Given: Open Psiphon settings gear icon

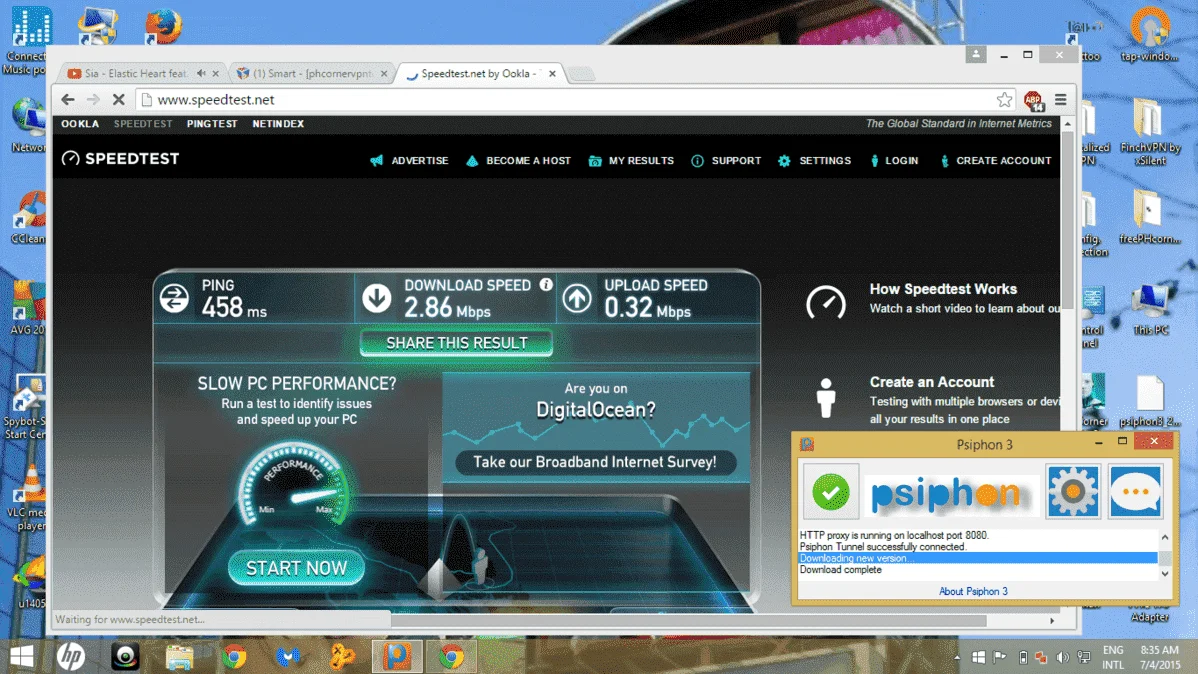Looking at the screenshot, I should 1073,491.
